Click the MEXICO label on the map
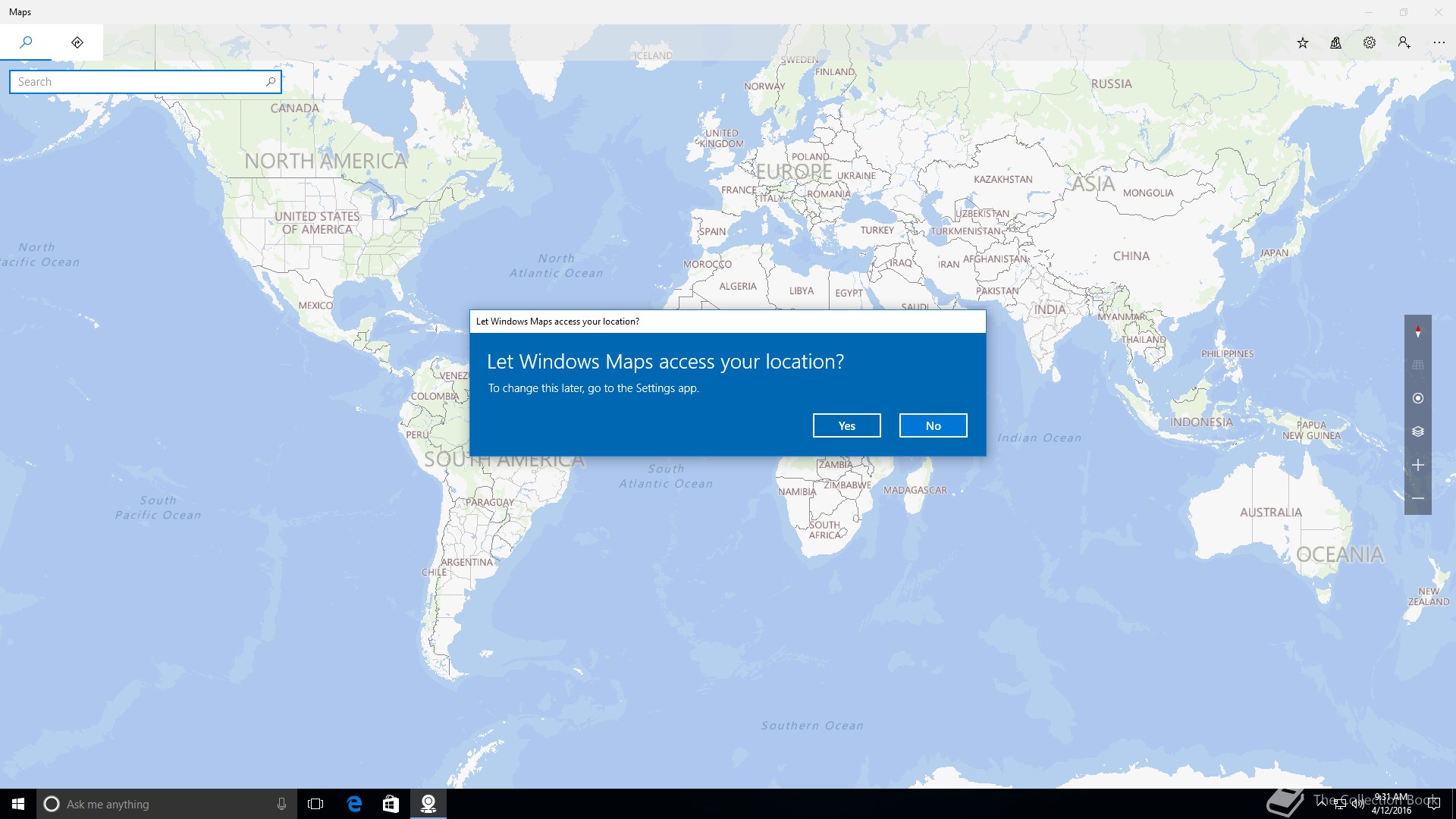 315,306
